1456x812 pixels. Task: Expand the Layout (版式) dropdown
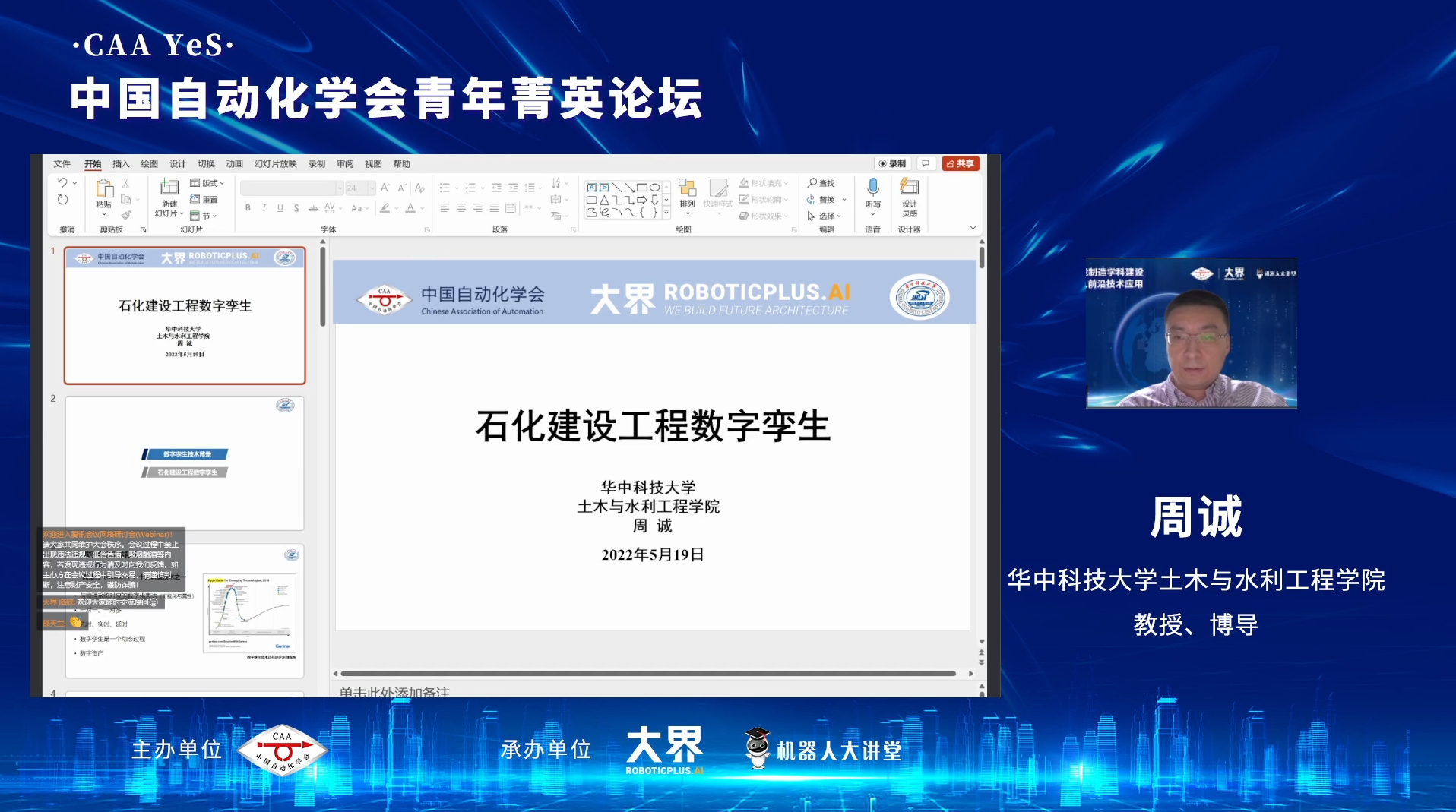pos(207,183)
